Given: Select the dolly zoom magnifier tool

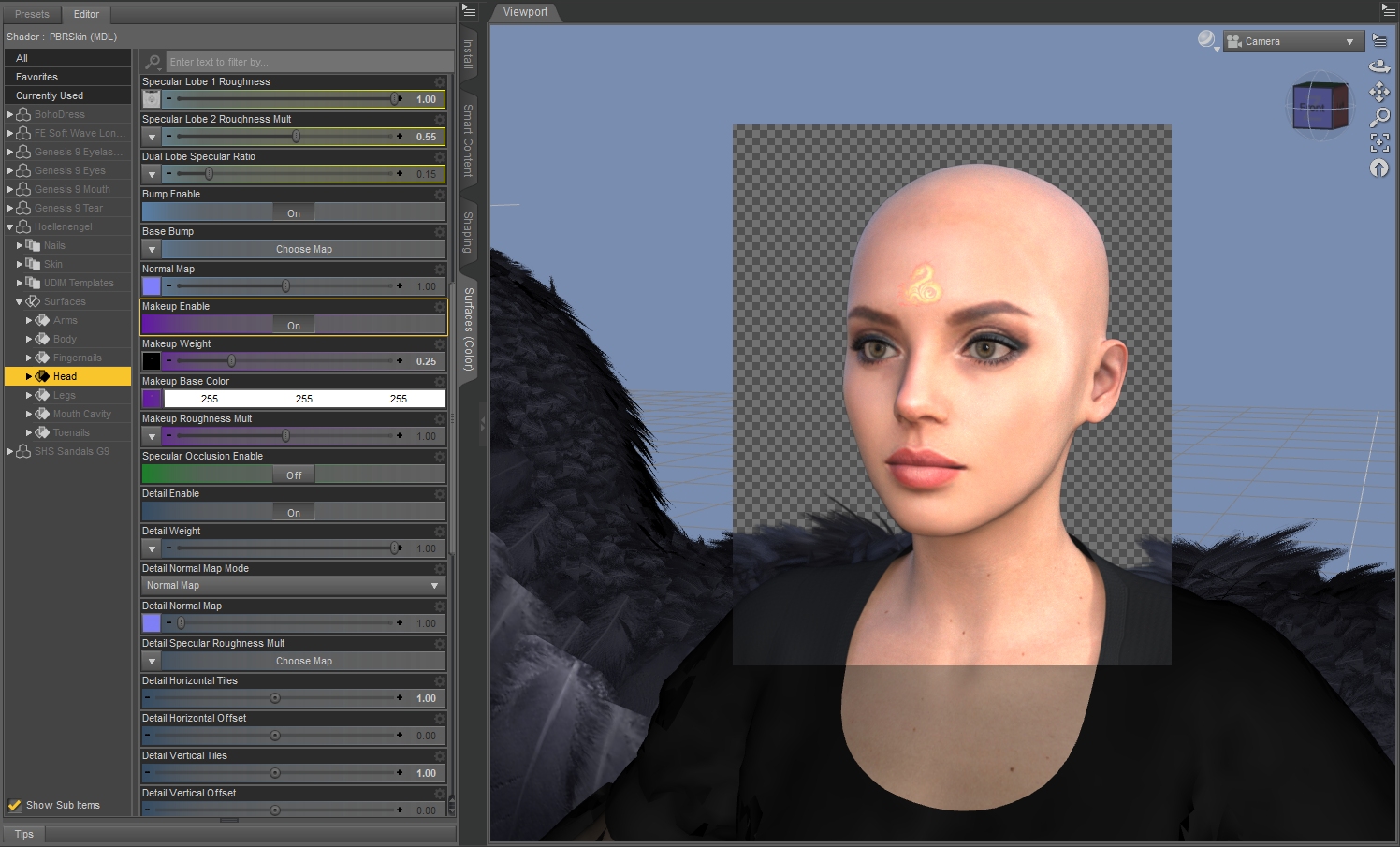Looking at the screenshot, I should 1379,117.
